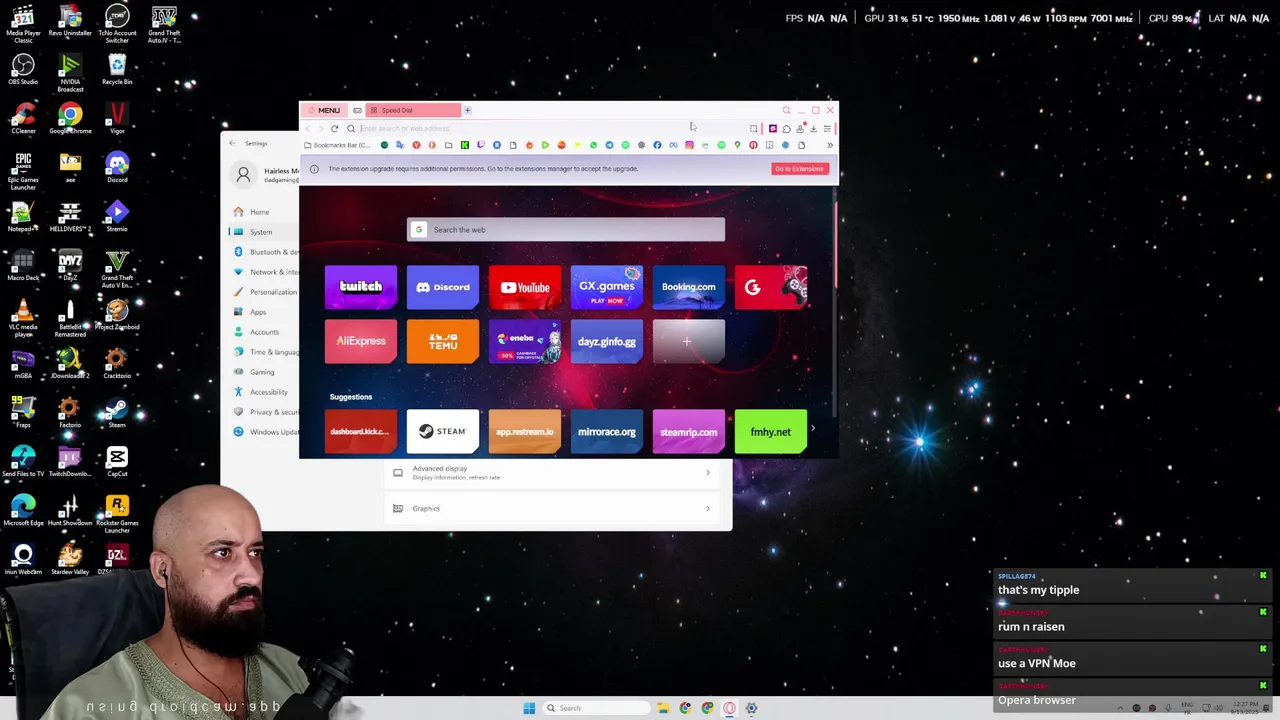
Task: Open the dayz.ginfo.gg speed dial tile
Action: tap(607, 341)
